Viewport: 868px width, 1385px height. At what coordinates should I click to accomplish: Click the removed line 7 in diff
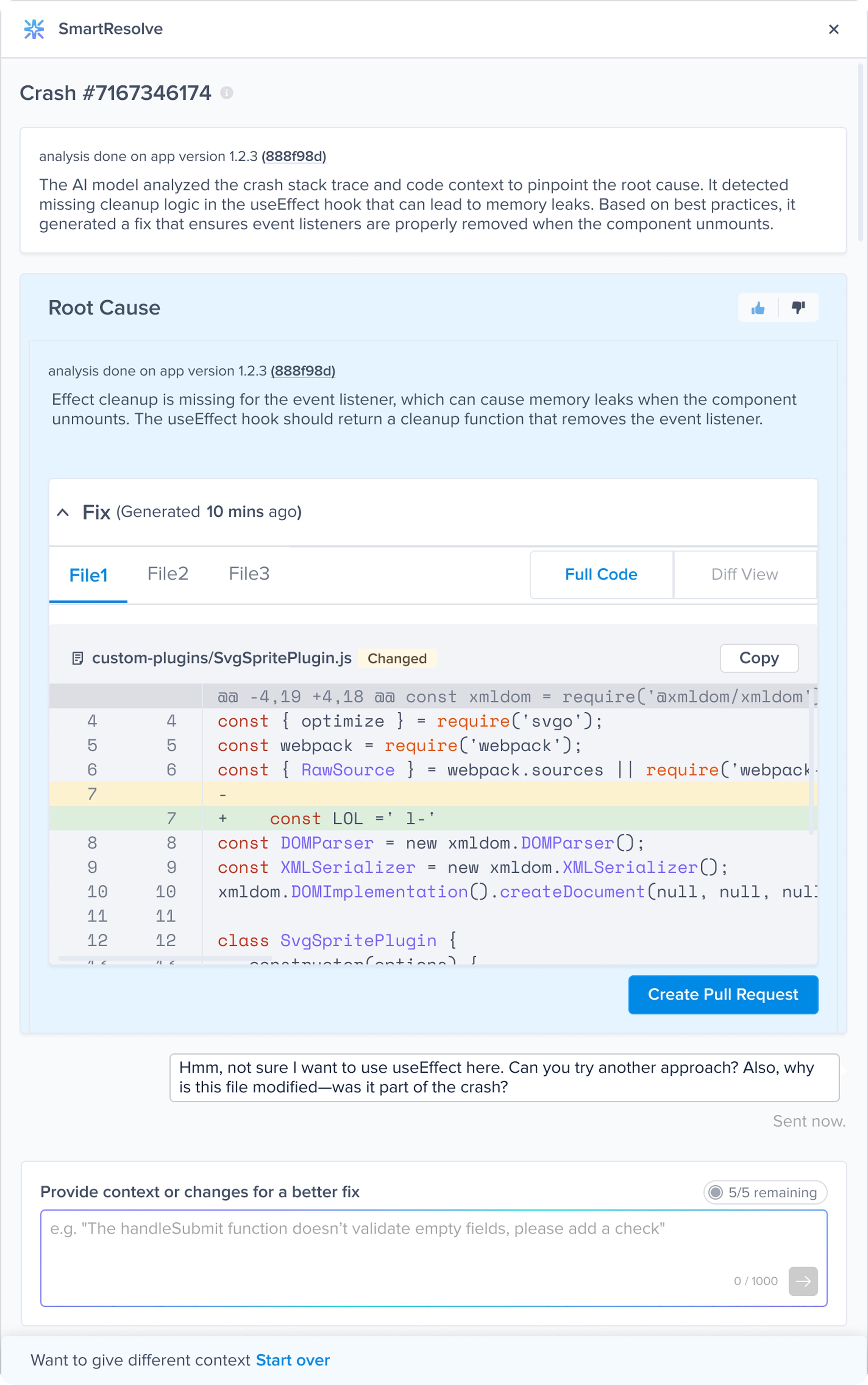[x=433, y=794]
